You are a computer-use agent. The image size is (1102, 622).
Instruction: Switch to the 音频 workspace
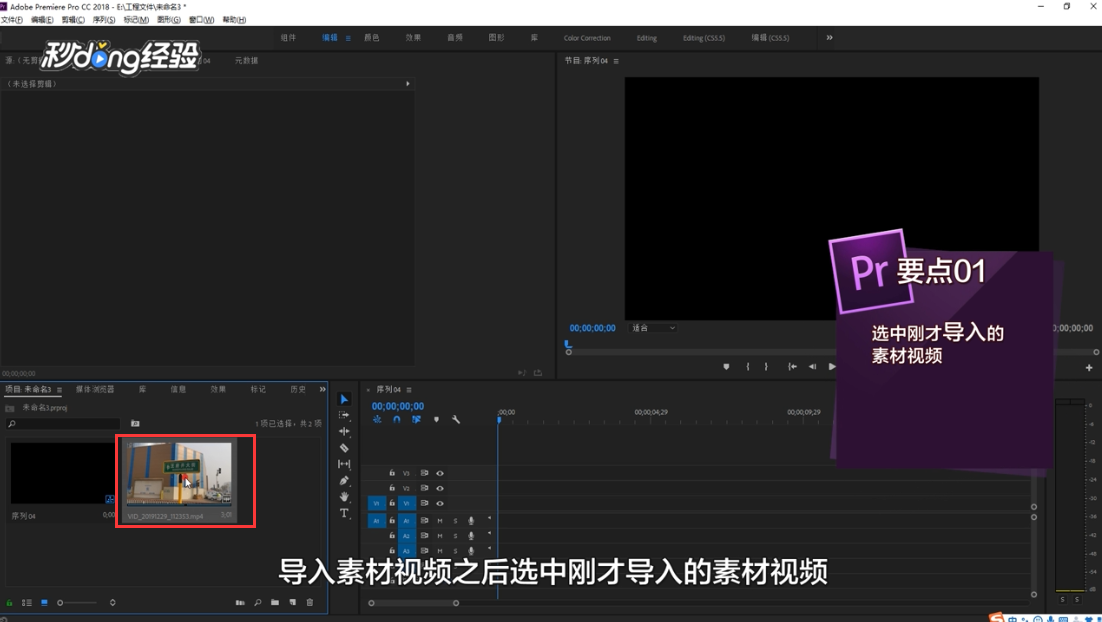coord(455,38)
